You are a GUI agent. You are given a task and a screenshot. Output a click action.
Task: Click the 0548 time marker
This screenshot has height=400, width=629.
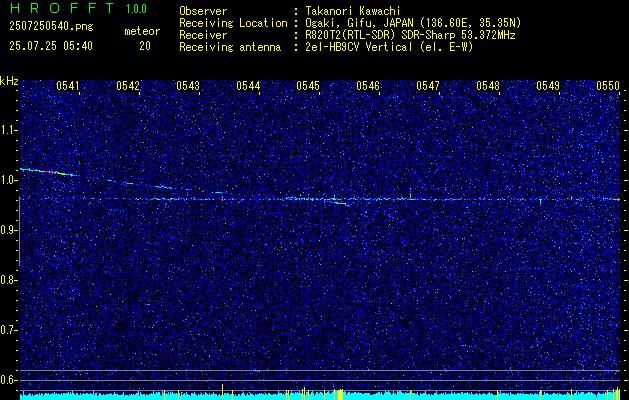click(488, 85)
